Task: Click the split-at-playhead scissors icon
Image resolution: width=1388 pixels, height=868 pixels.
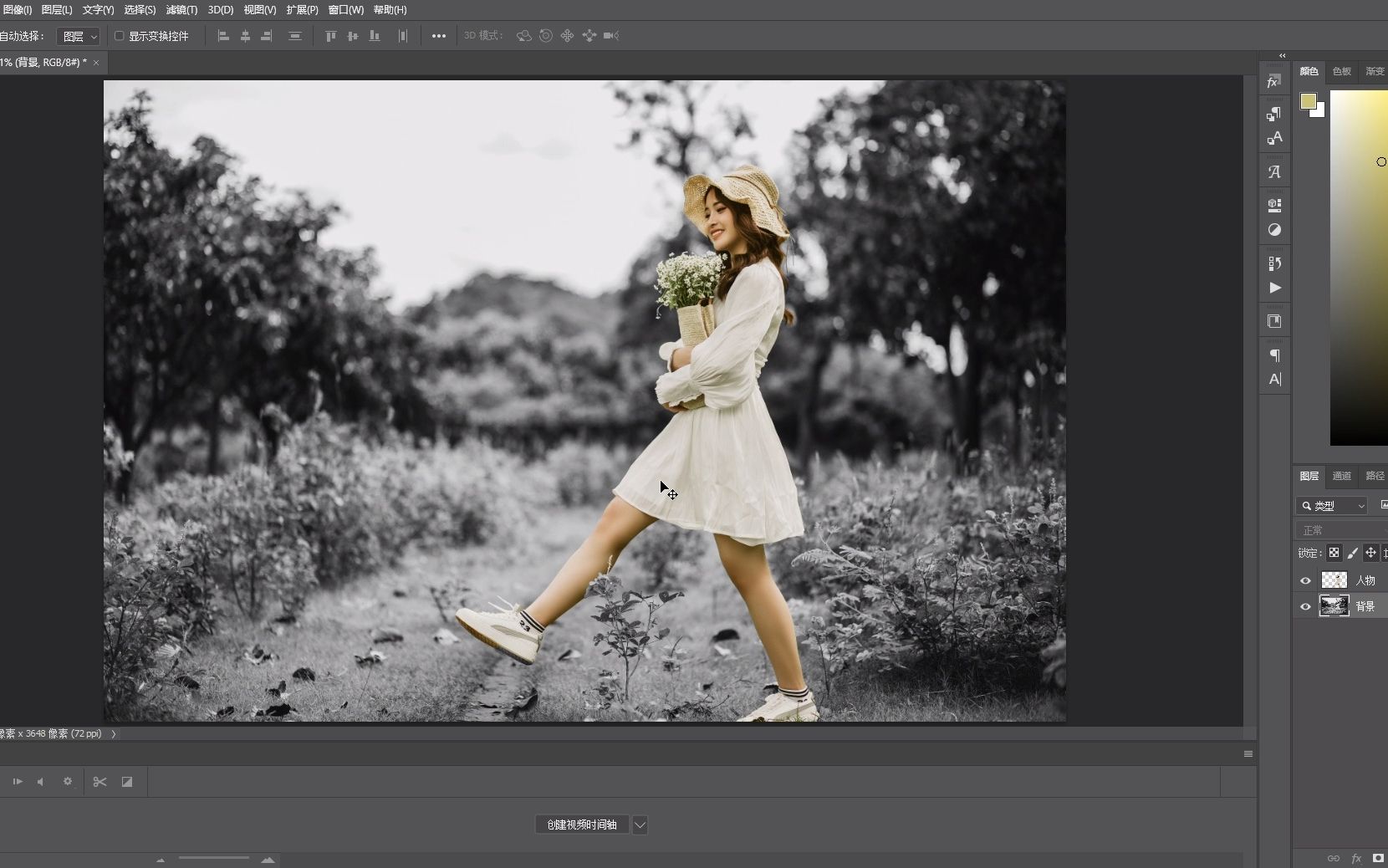Action: pyautogui.click(x=100, y=782)
